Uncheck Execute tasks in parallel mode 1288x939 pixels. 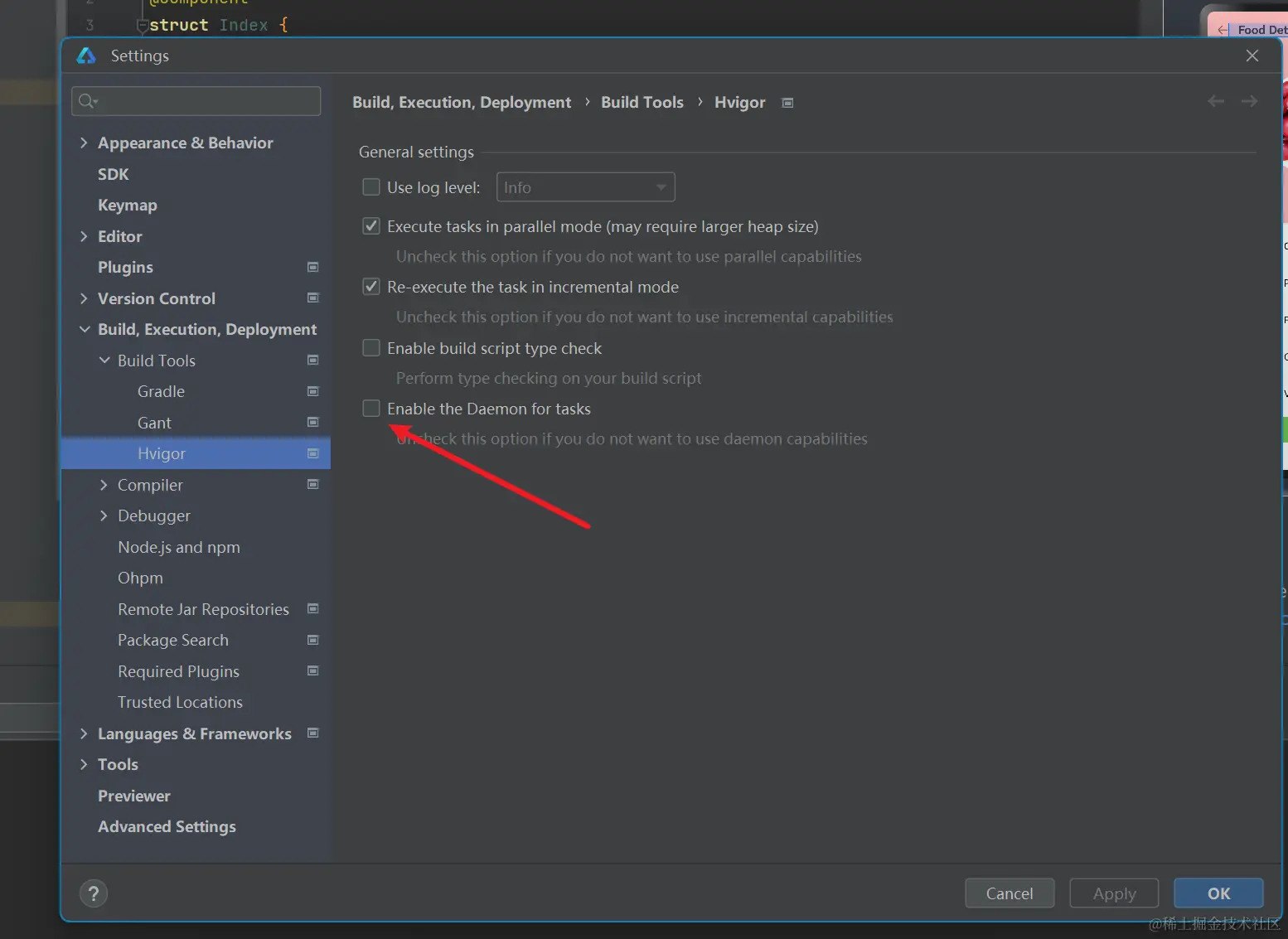tap(371, 226)
